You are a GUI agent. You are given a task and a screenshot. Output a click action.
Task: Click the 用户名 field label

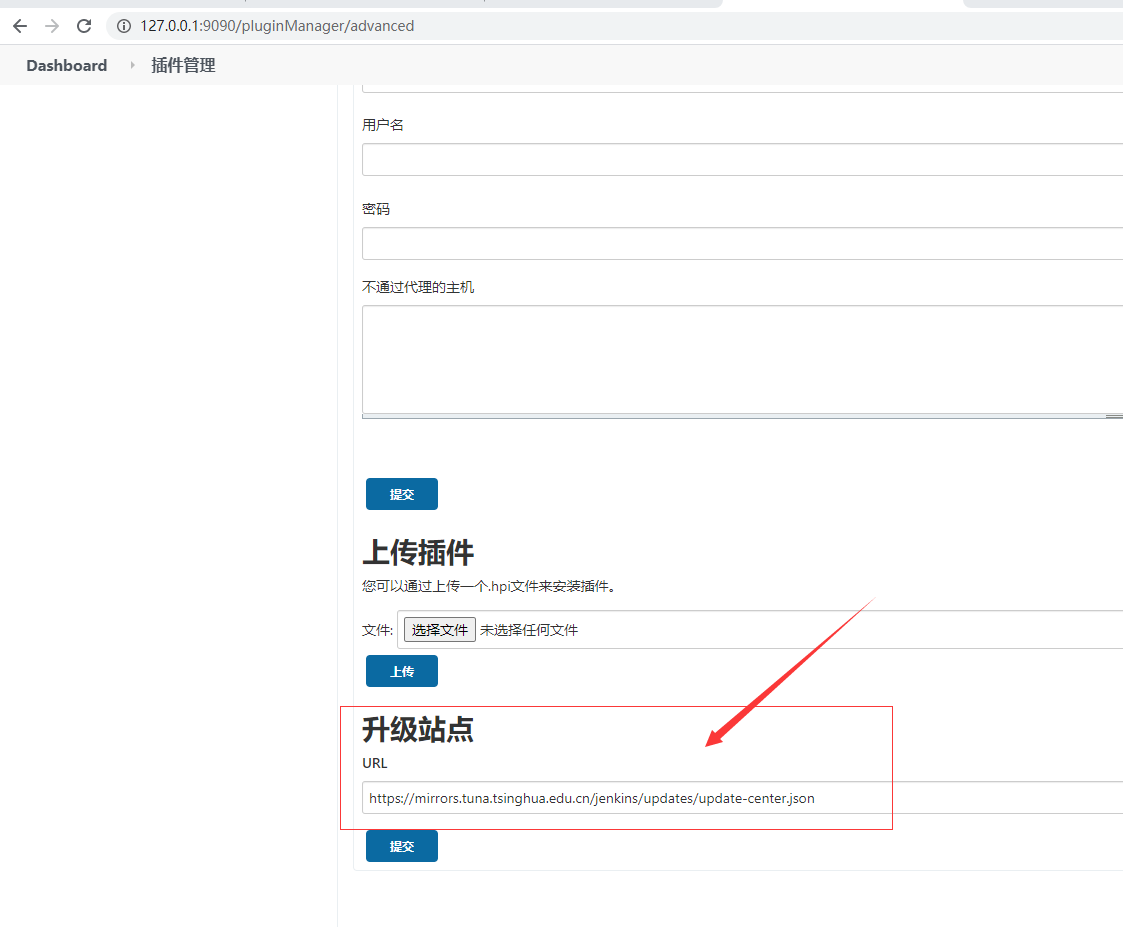pos(383,125)
